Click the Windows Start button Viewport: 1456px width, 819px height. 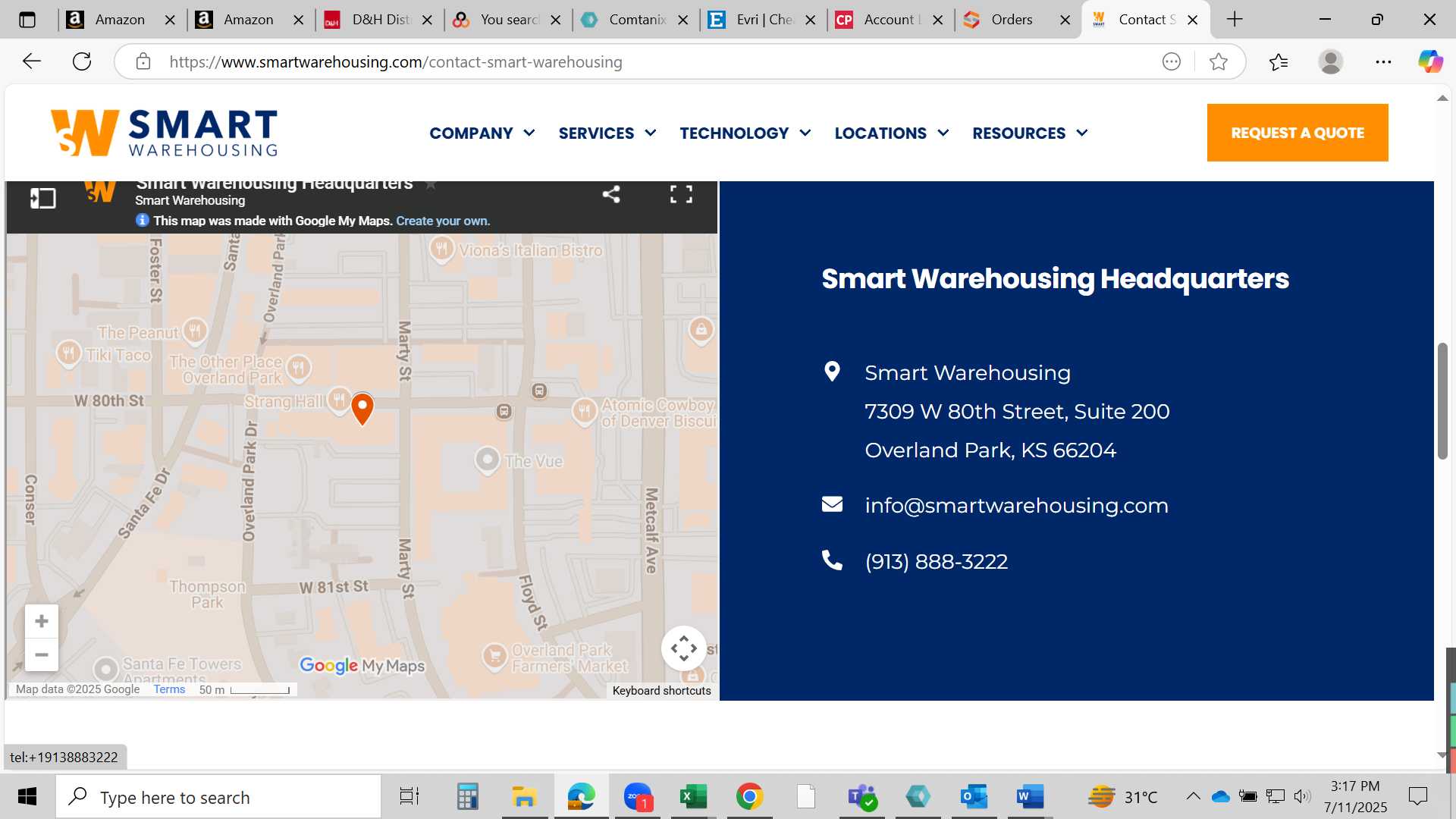click(x=27, y=796)
